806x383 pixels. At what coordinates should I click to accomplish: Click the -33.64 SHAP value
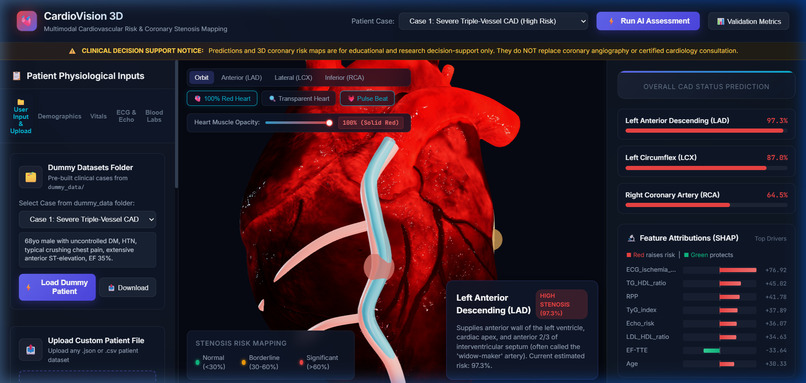pos(776,351)
